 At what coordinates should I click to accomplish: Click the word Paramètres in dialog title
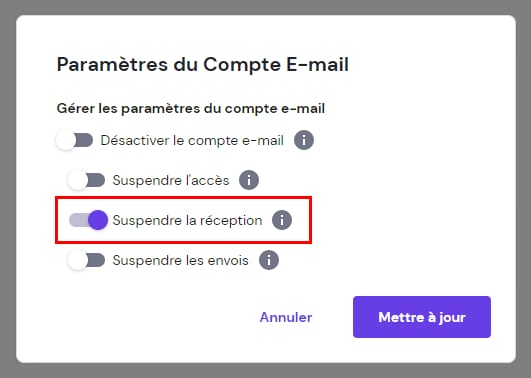click(112, 64)
